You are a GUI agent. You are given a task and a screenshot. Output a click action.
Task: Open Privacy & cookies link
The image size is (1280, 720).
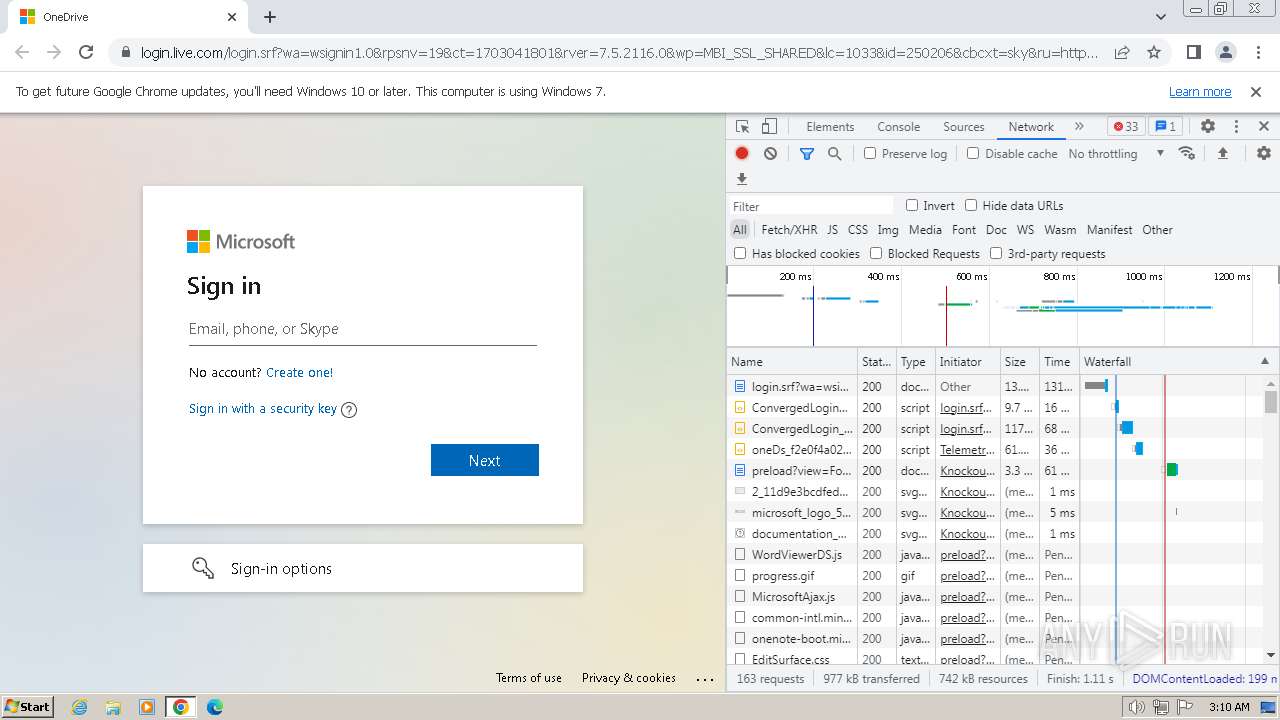tap(629, 678)
